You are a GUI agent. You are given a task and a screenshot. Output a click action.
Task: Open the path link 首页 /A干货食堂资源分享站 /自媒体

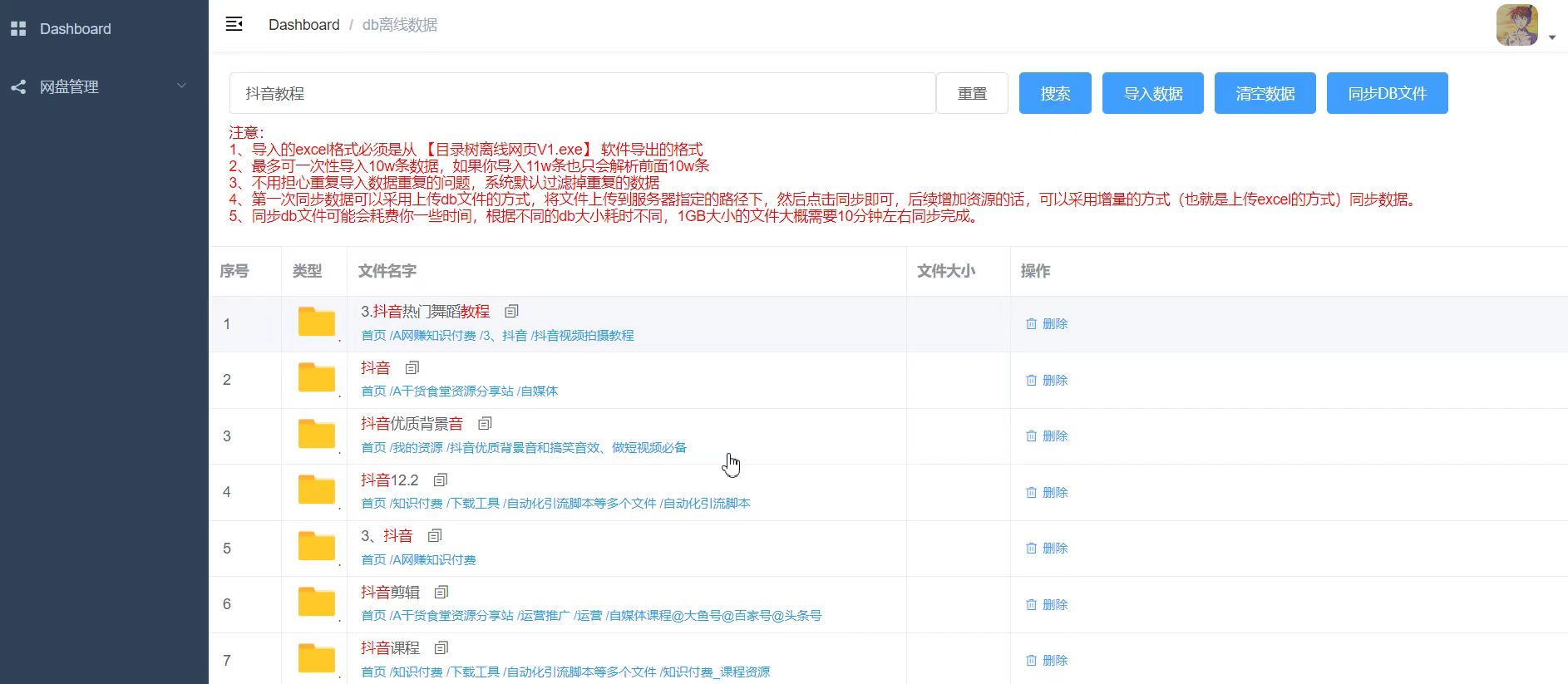point(460,391)
